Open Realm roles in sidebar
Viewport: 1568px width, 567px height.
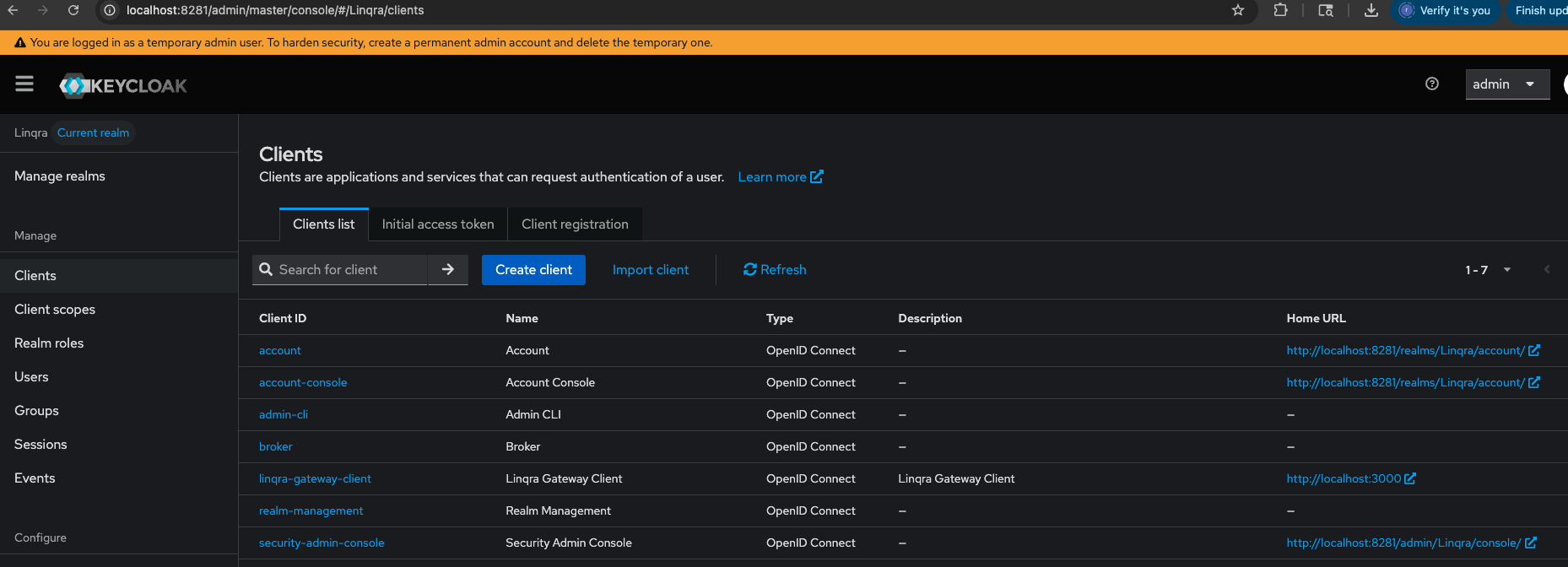point(49,343)
